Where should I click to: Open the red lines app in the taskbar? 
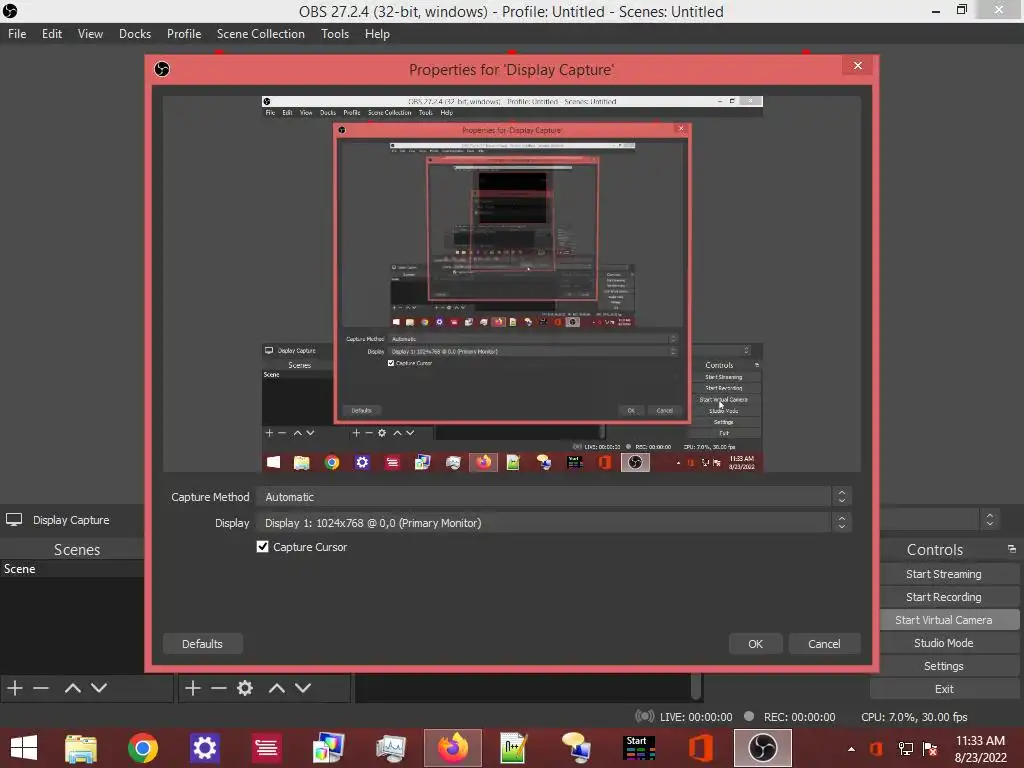point(266,748)
